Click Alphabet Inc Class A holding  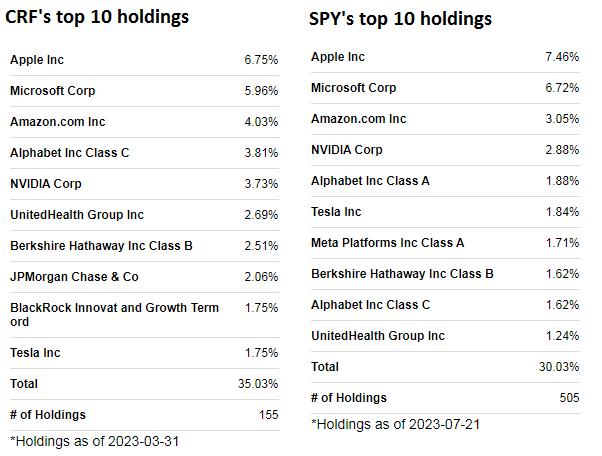(x=370, y=181)
